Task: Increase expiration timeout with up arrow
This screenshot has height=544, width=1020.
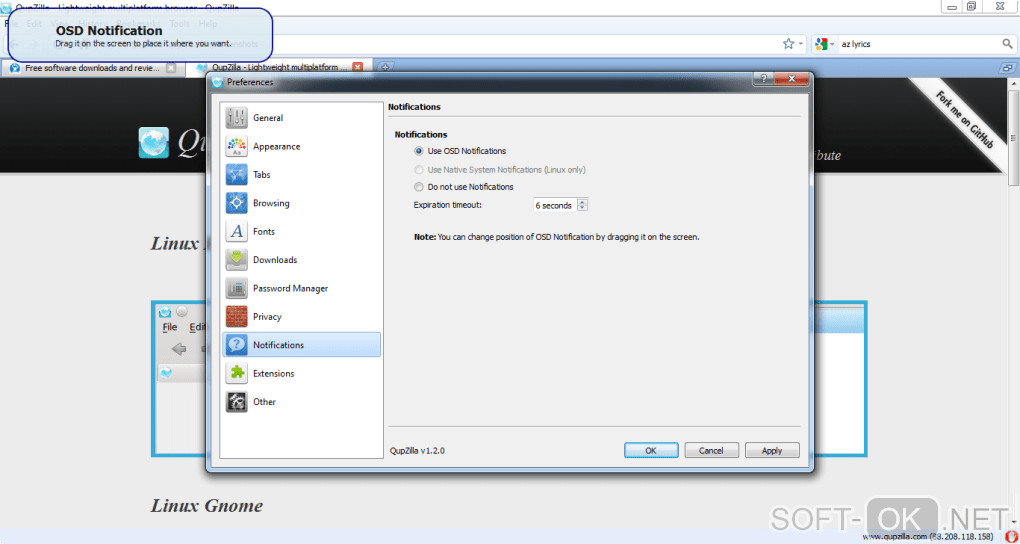Action: click(582, 202)
